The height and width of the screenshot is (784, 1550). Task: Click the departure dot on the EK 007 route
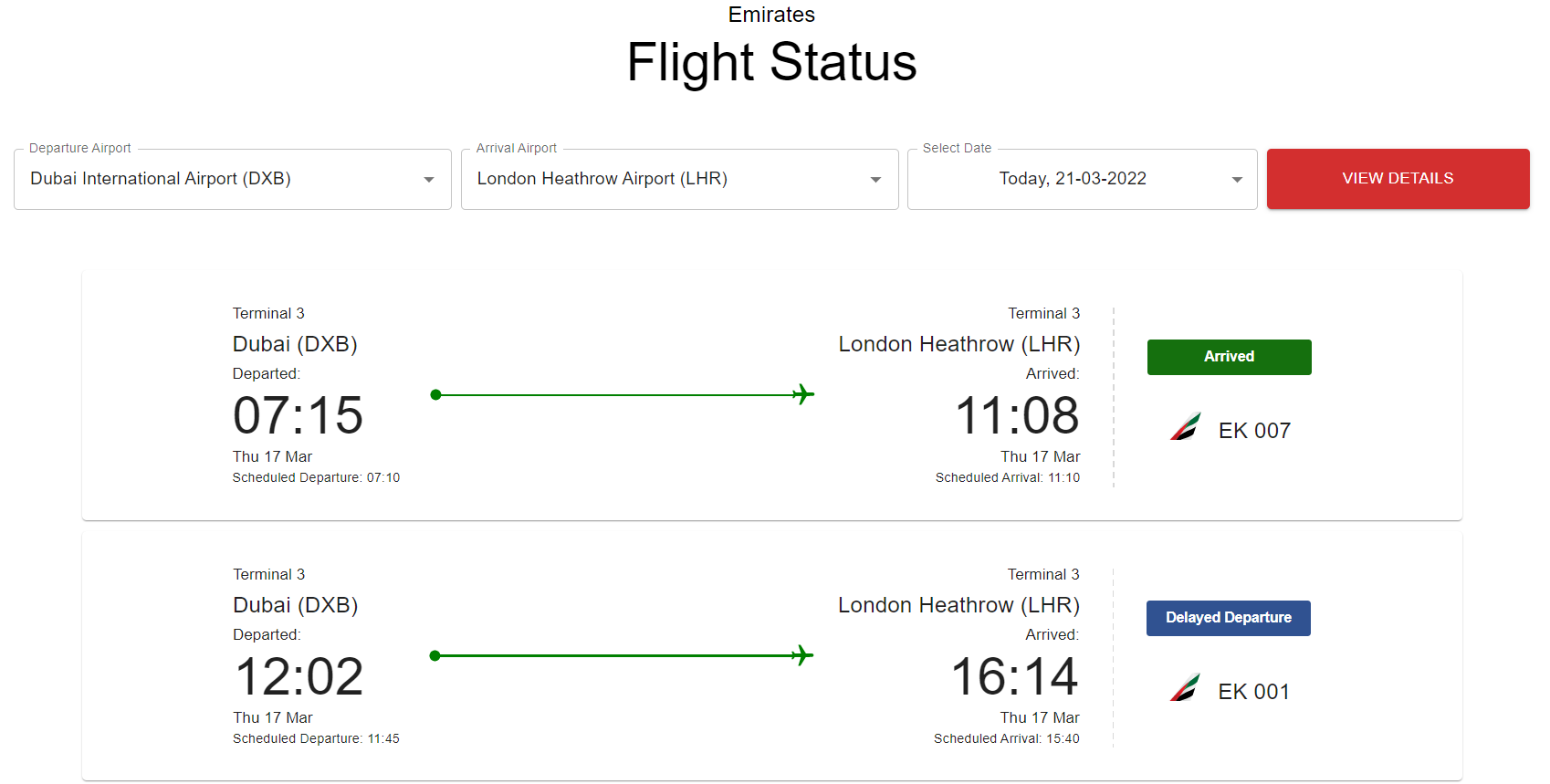435,394
